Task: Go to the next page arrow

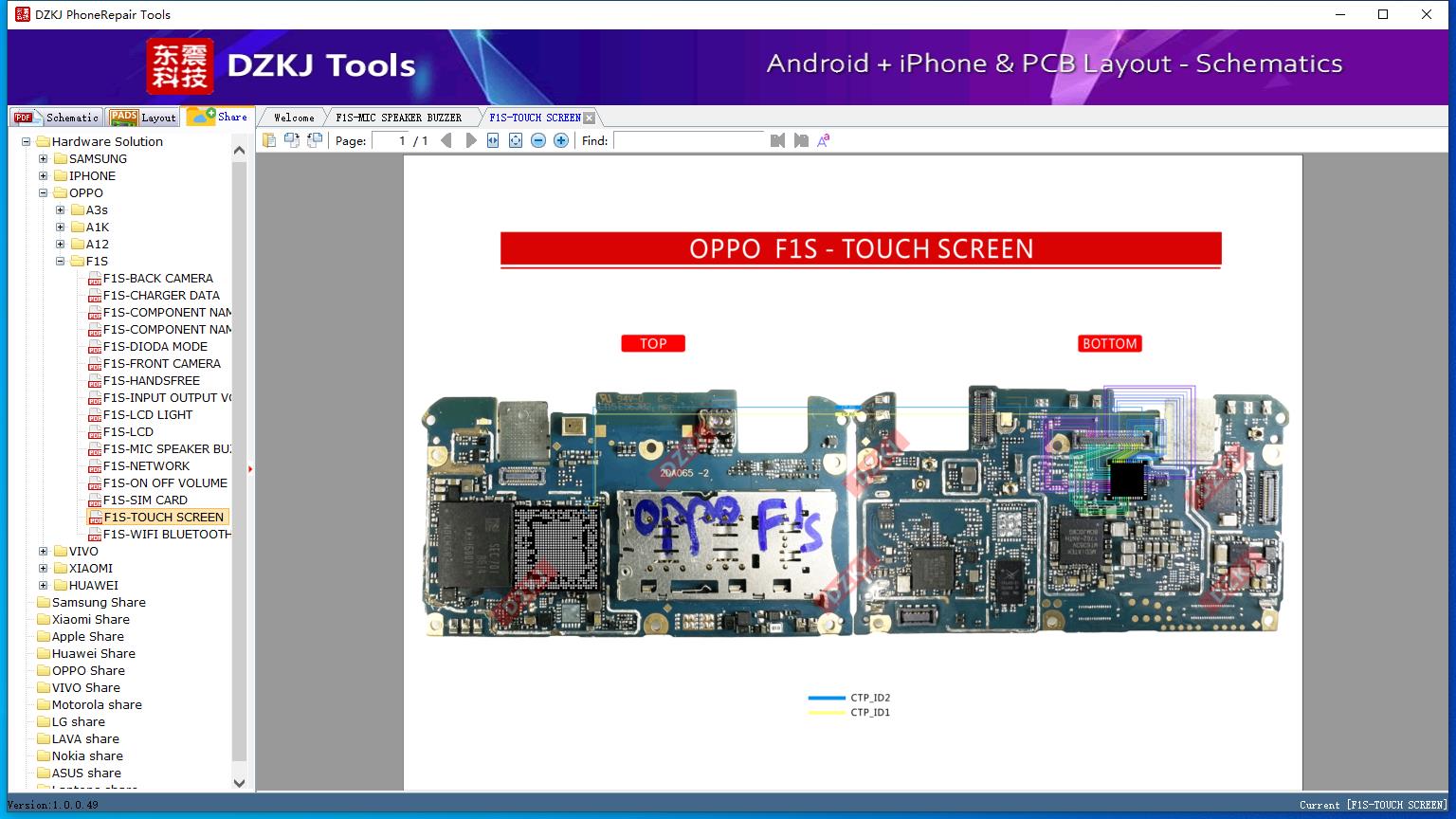Action: [471, 140]
